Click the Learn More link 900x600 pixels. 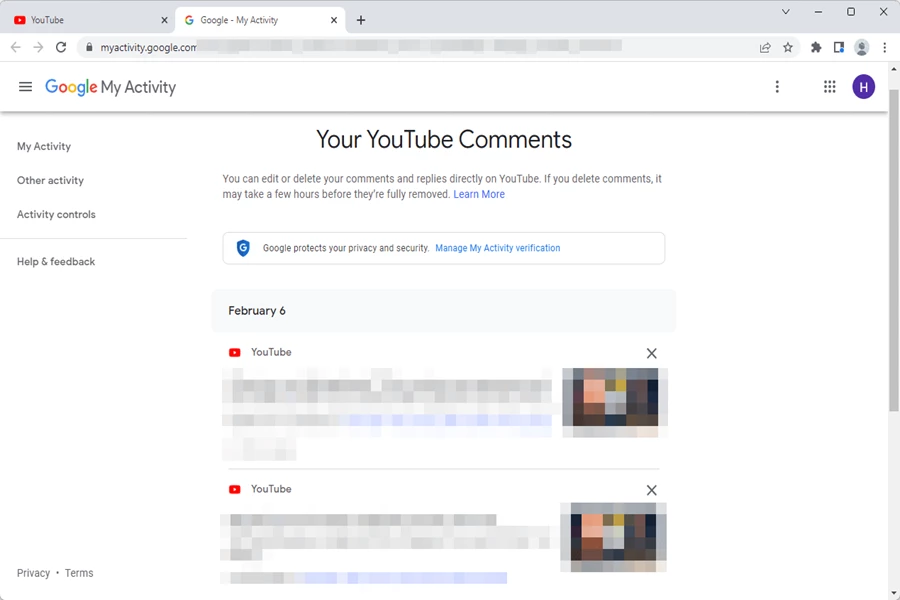479,194
